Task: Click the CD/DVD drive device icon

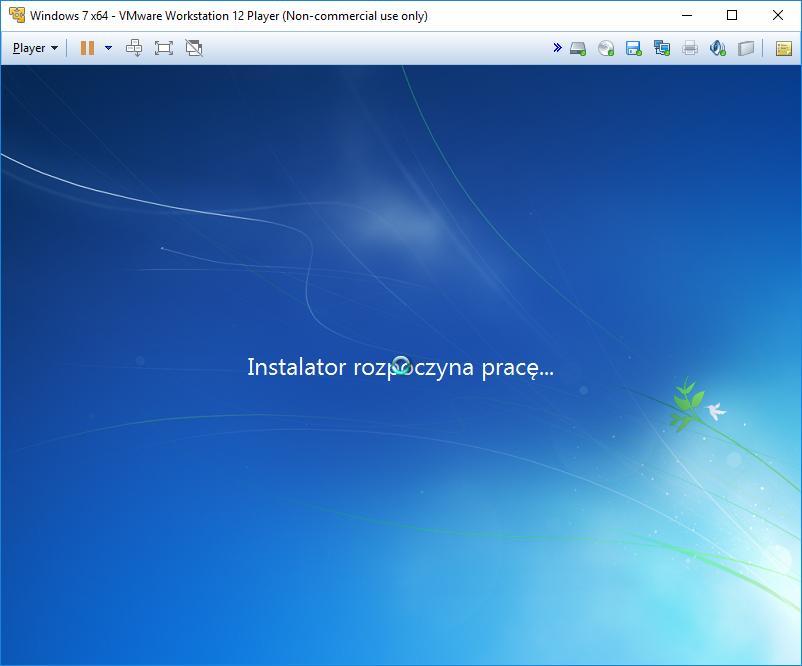Action: click(x=606, y=49)
